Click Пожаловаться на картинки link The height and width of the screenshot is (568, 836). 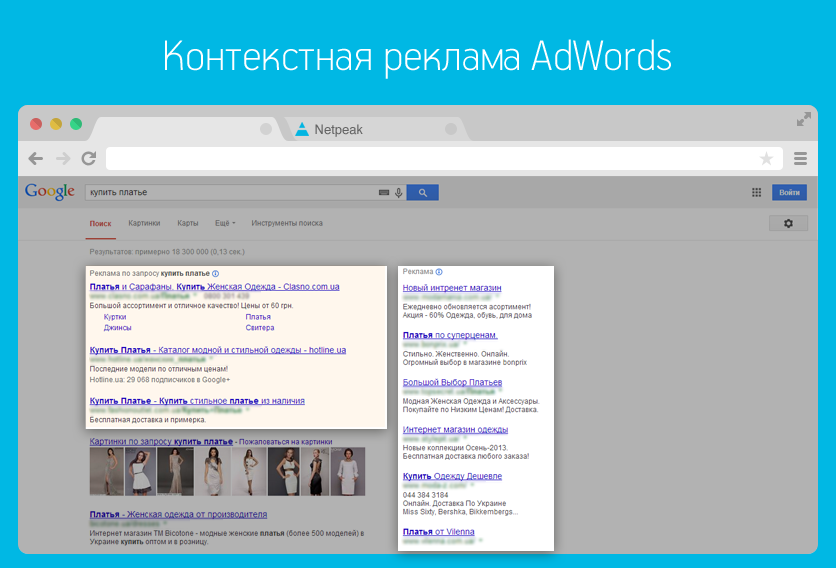[x=286, y=442]
